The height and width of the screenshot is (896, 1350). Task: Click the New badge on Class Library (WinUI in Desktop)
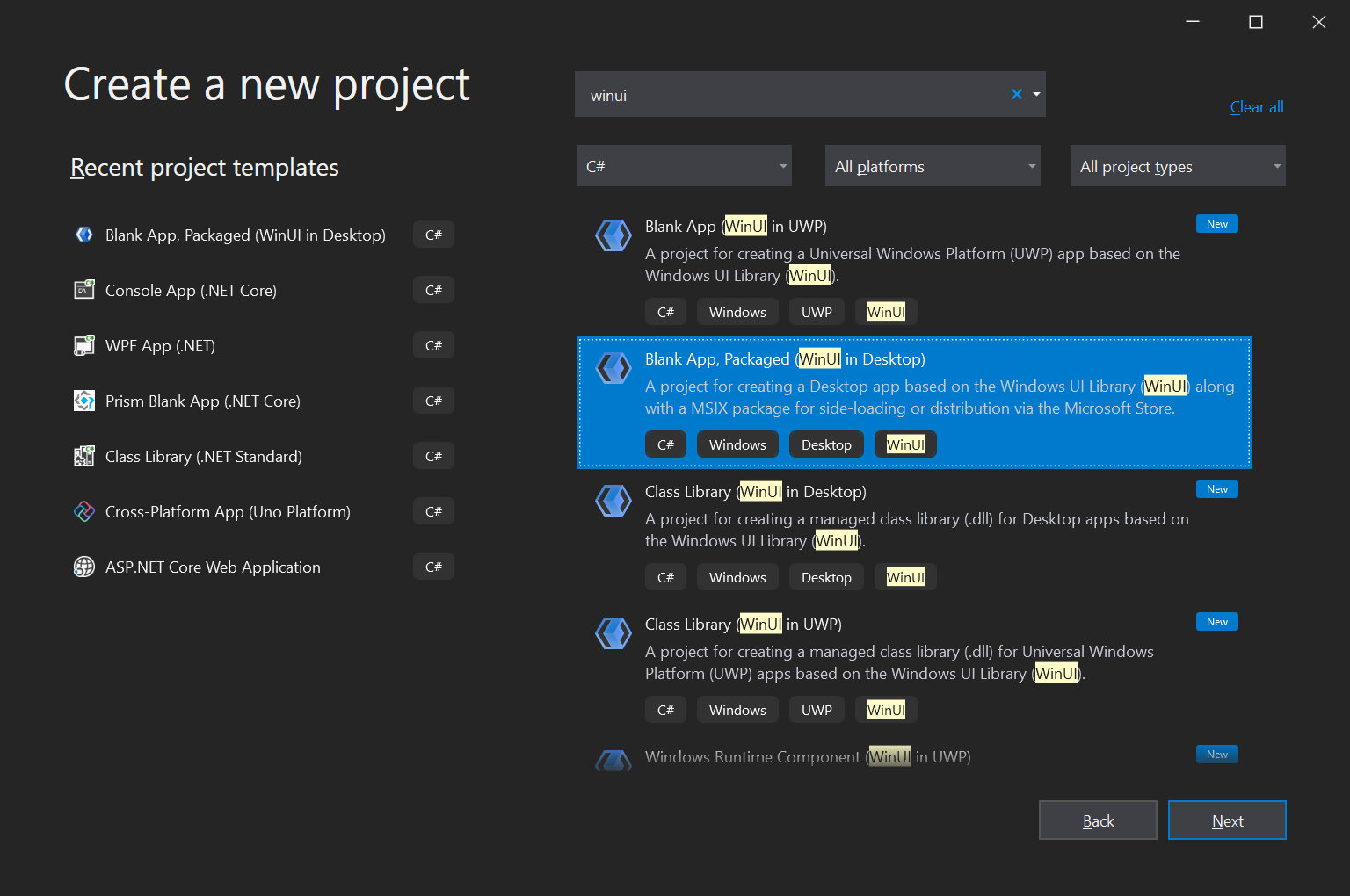click(1217, 489)
